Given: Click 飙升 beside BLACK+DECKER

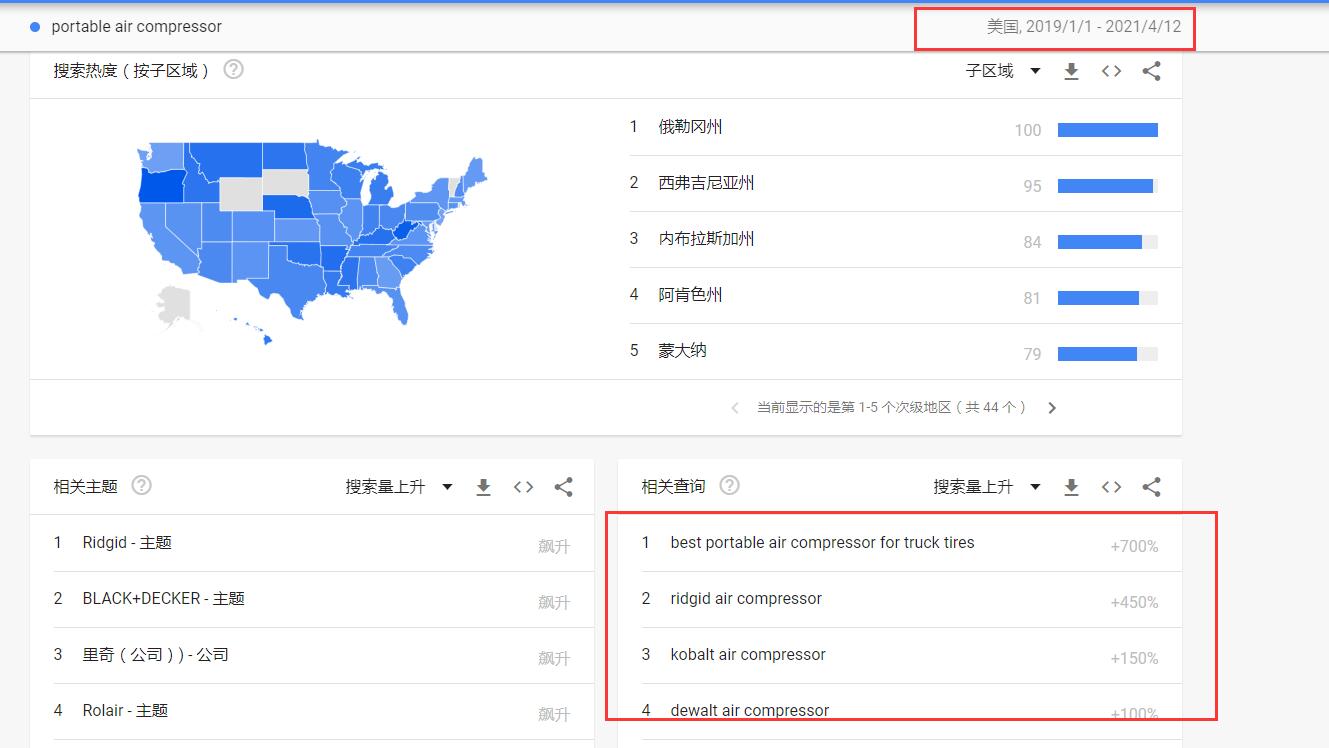Looking at the screenshot, I should (x=554, y=603).
